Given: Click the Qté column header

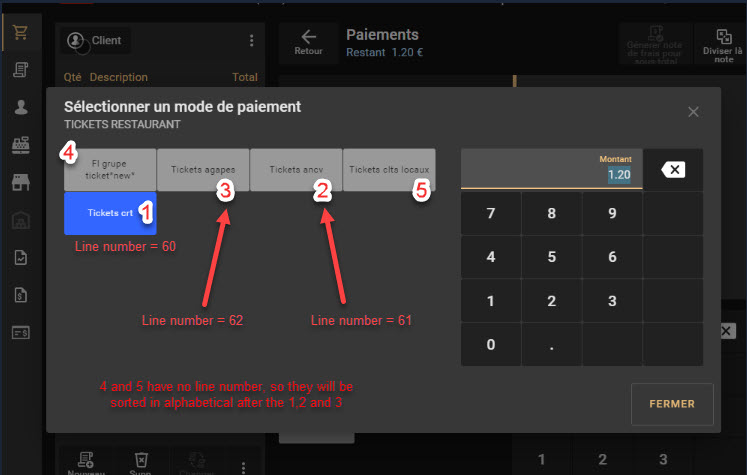Looking at the screenshot, I should click(72, 77).
